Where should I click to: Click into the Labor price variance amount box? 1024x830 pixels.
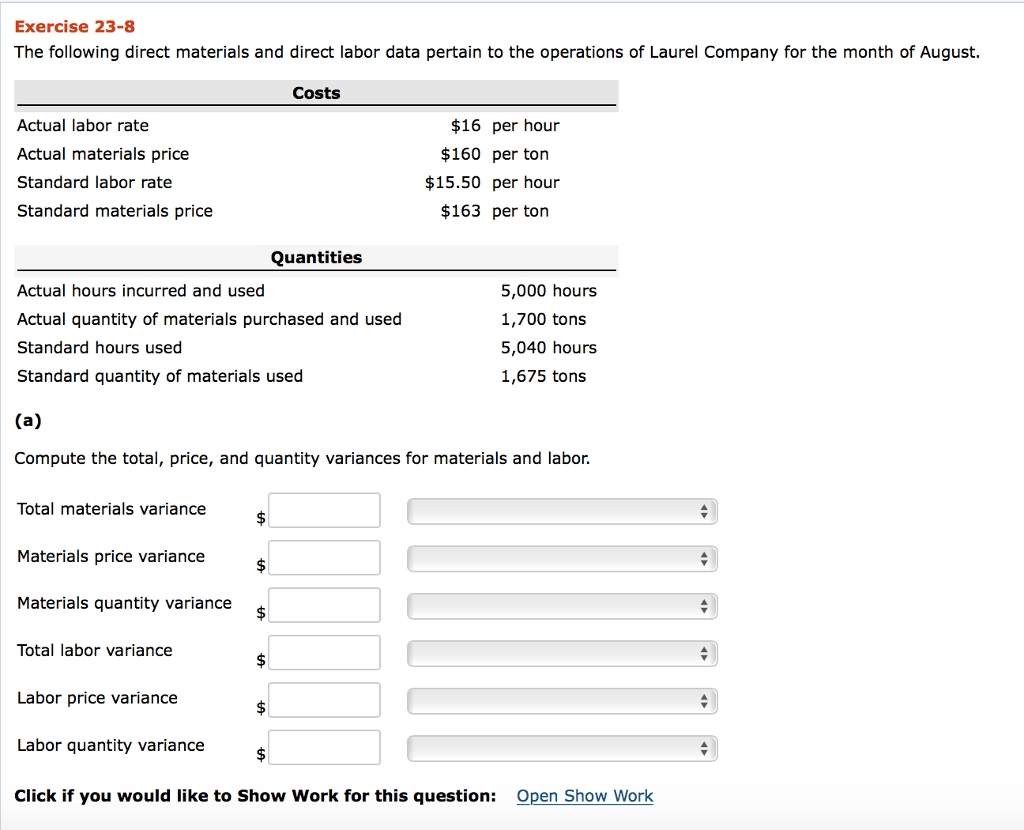coord(324,700)
